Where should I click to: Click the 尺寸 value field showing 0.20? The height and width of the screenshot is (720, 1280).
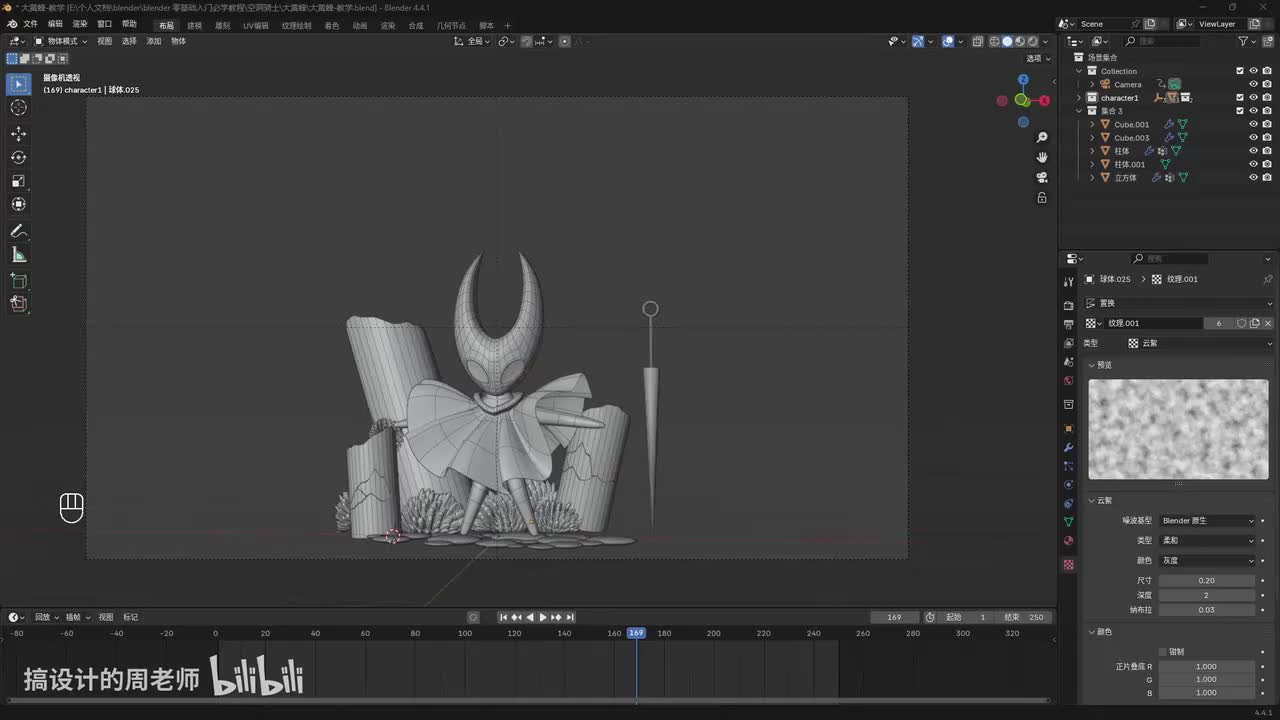(x=1206, y=580)
